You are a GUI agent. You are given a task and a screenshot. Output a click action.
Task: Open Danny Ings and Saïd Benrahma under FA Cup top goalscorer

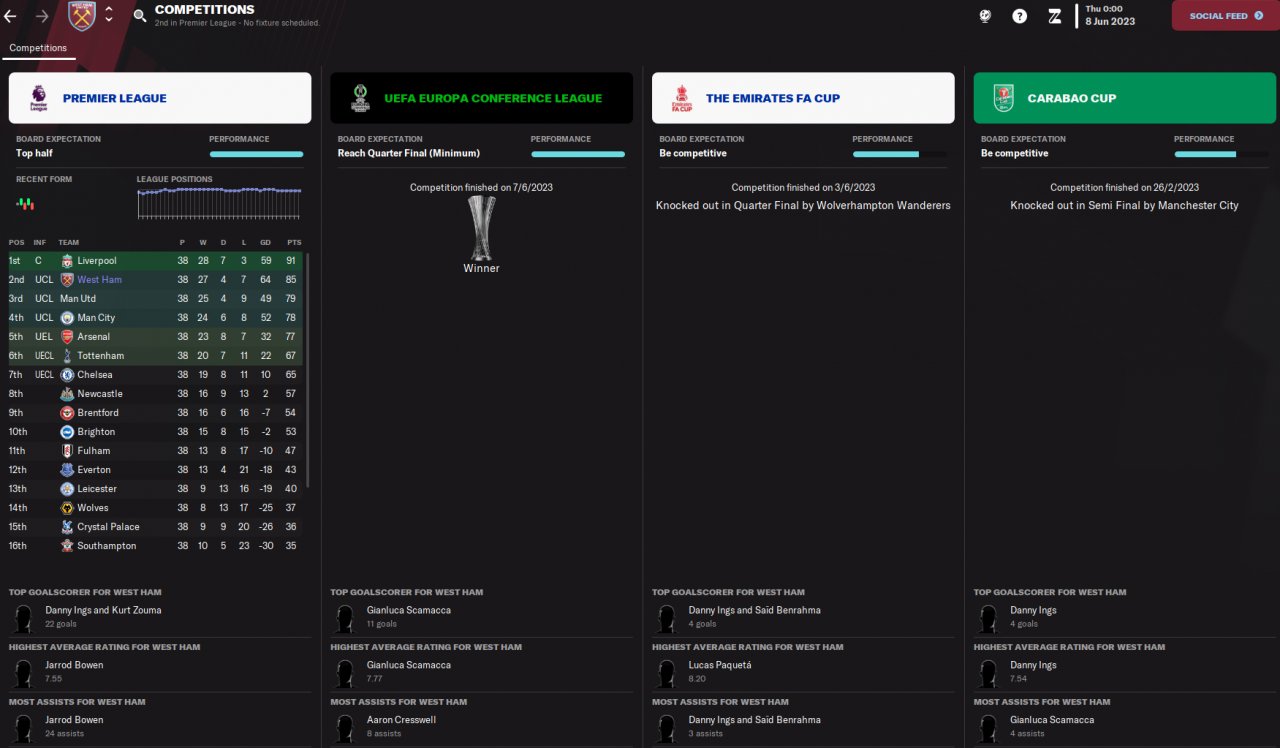pyautogui.click(x=755, y=610)
